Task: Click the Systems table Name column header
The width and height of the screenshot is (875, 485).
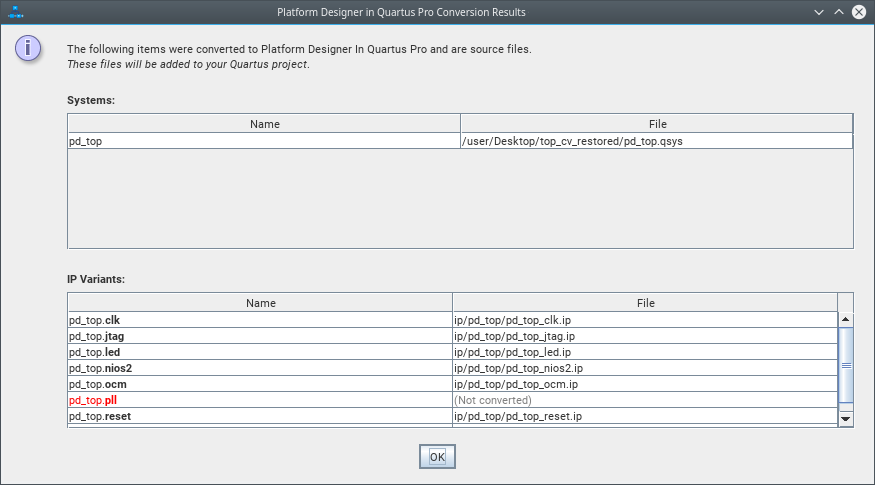Action: point(264,124)
